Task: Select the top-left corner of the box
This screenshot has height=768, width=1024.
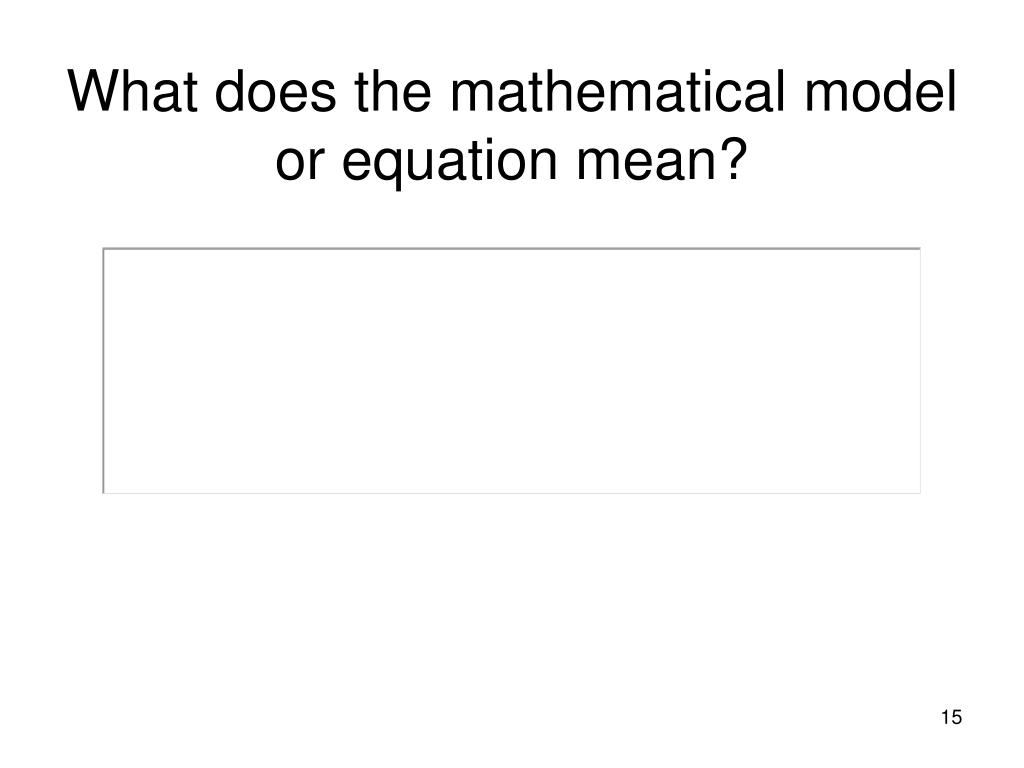Action: pyautogui.click(x=103, y=248)
